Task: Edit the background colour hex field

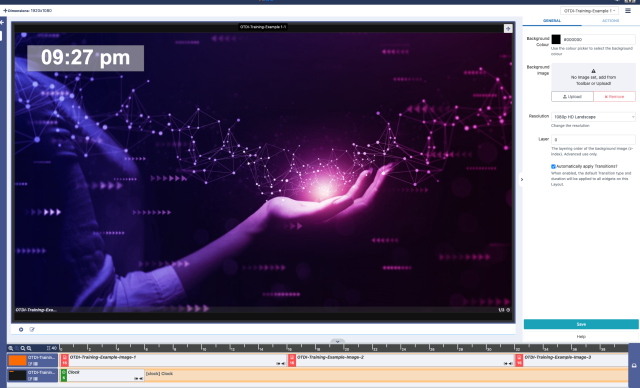Action: (598, 39)
